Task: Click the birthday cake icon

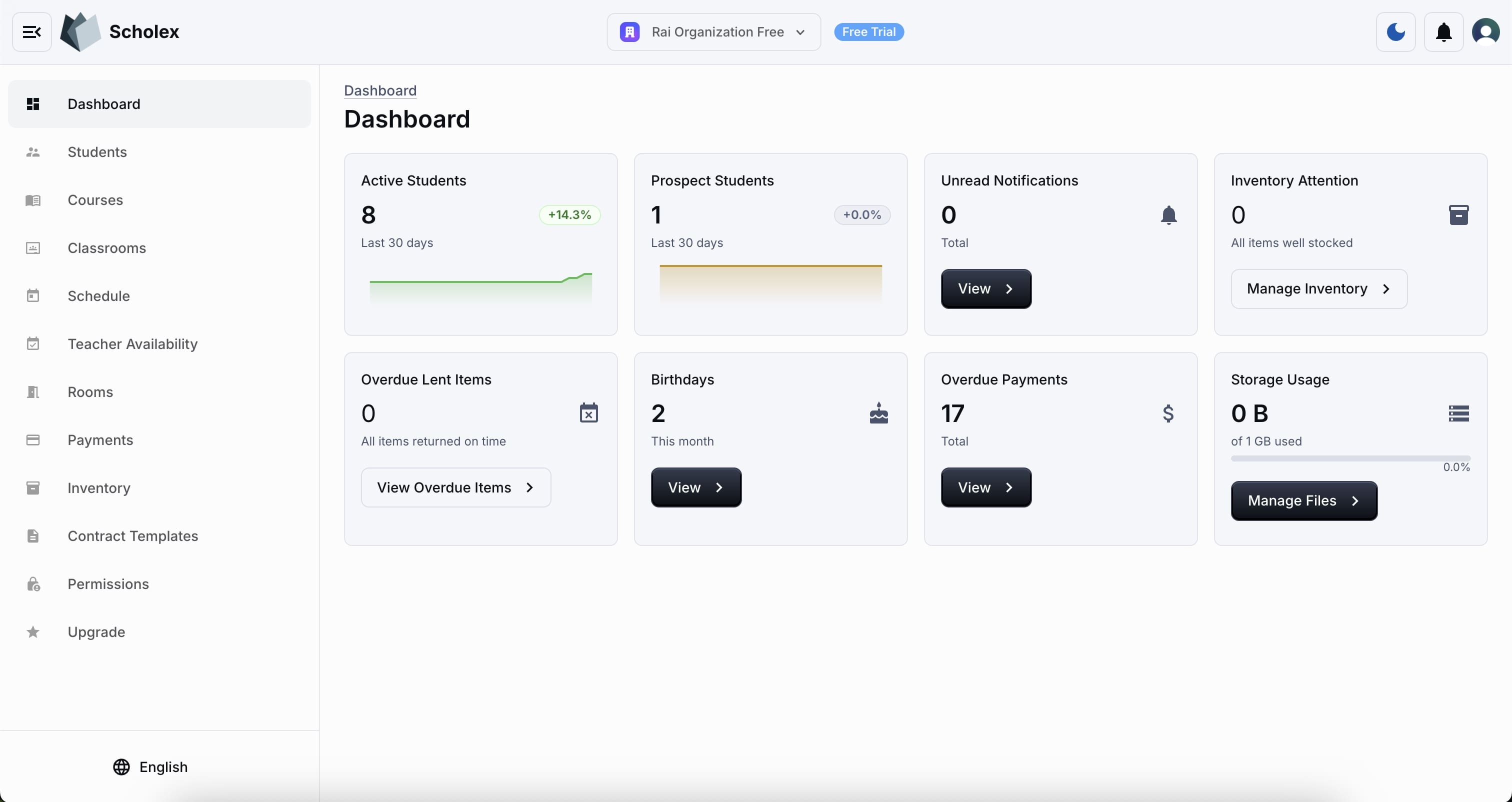Action: coord(878,413)
